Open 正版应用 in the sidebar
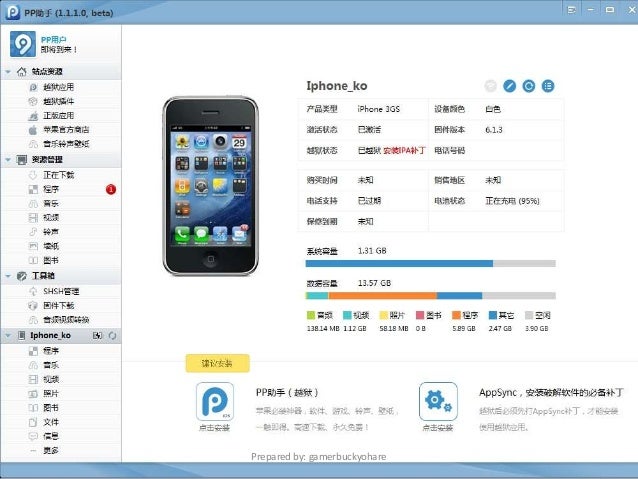The width and height of the screenshot is (638, 479). pos(58,116)
